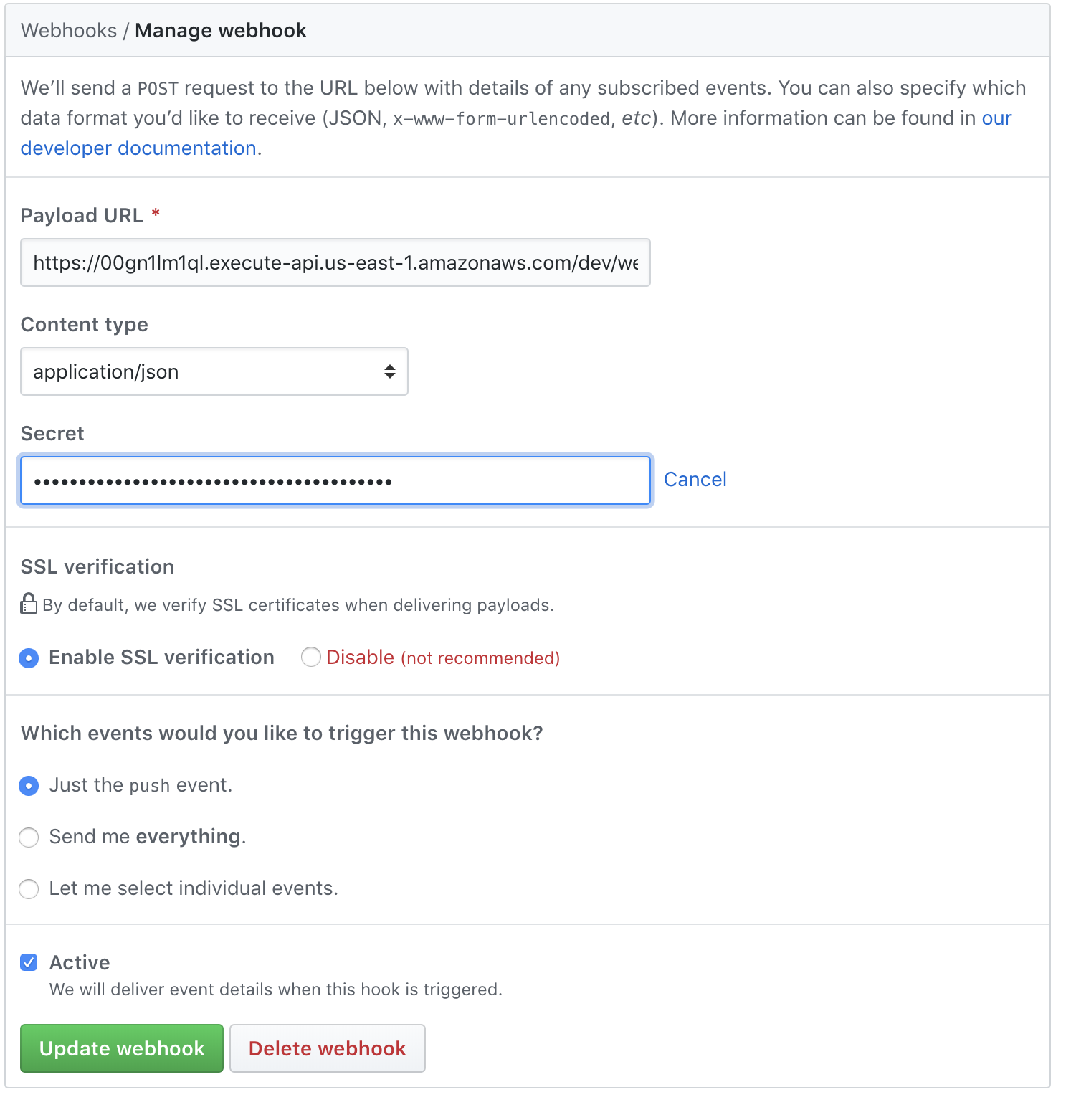Click the Update webhook button

coord(122,1048)
